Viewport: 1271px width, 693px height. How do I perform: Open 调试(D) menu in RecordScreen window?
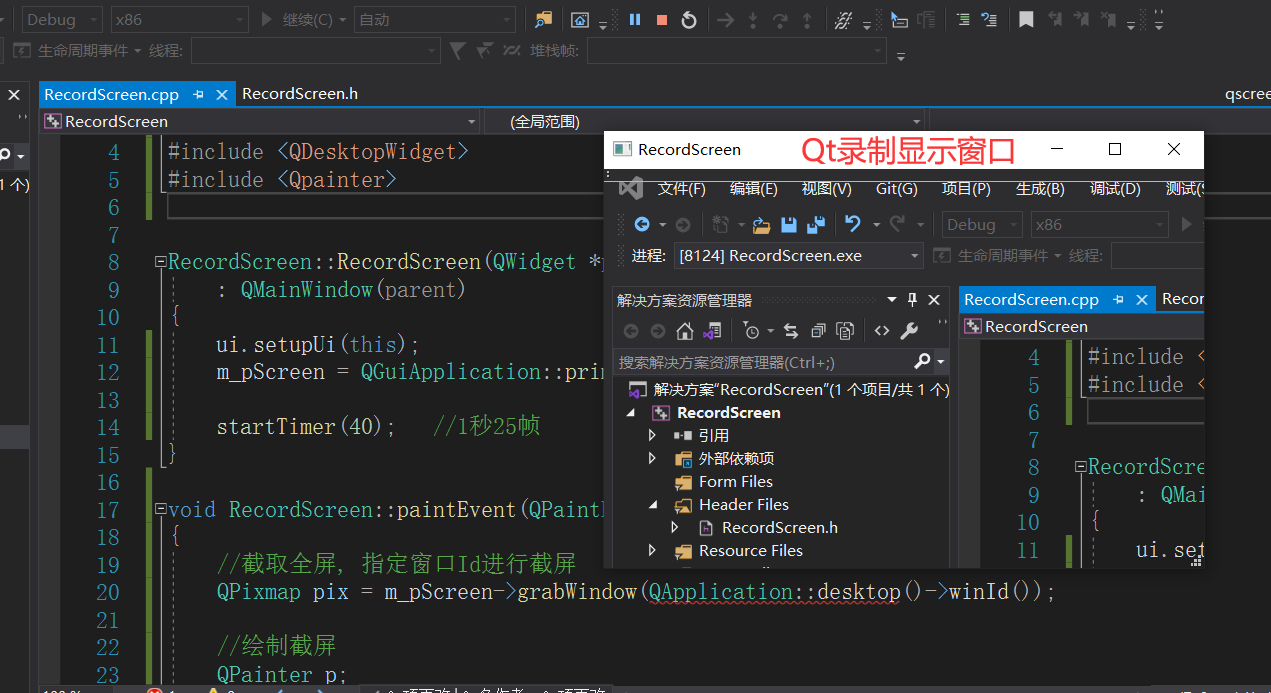tap(1114, 189)
